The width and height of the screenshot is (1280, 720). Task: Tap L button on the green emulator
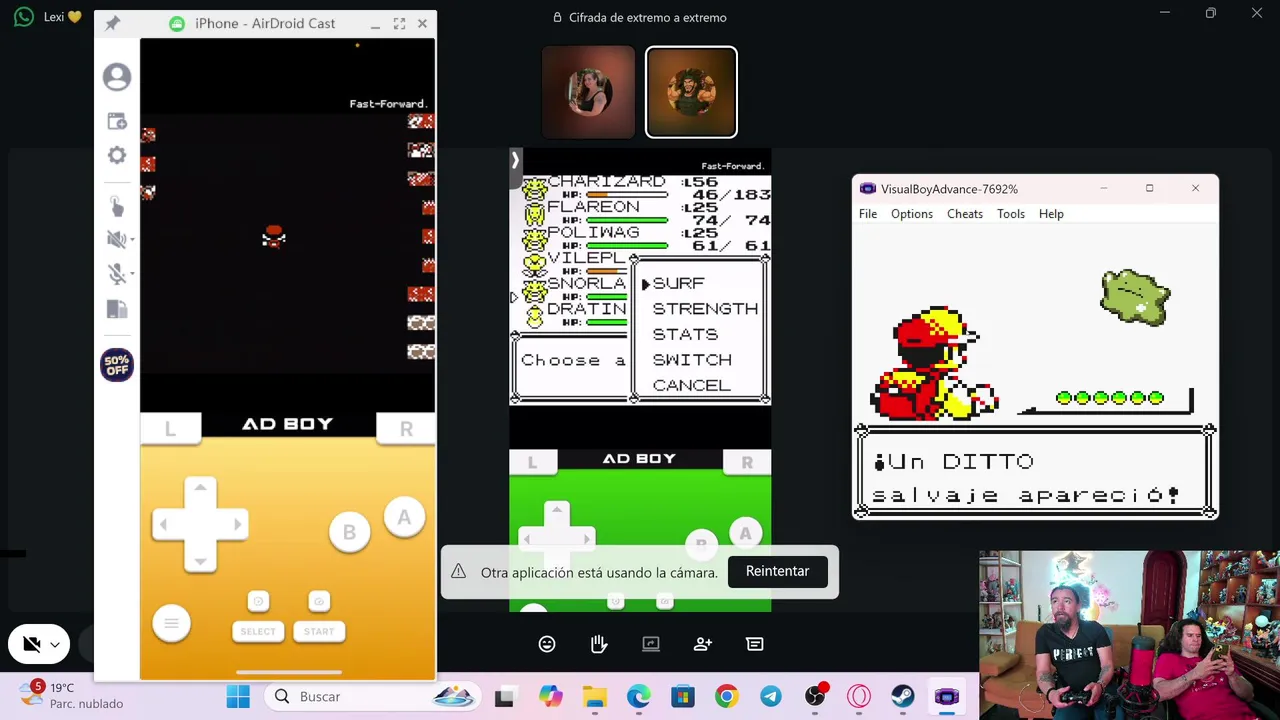point(532,462)
